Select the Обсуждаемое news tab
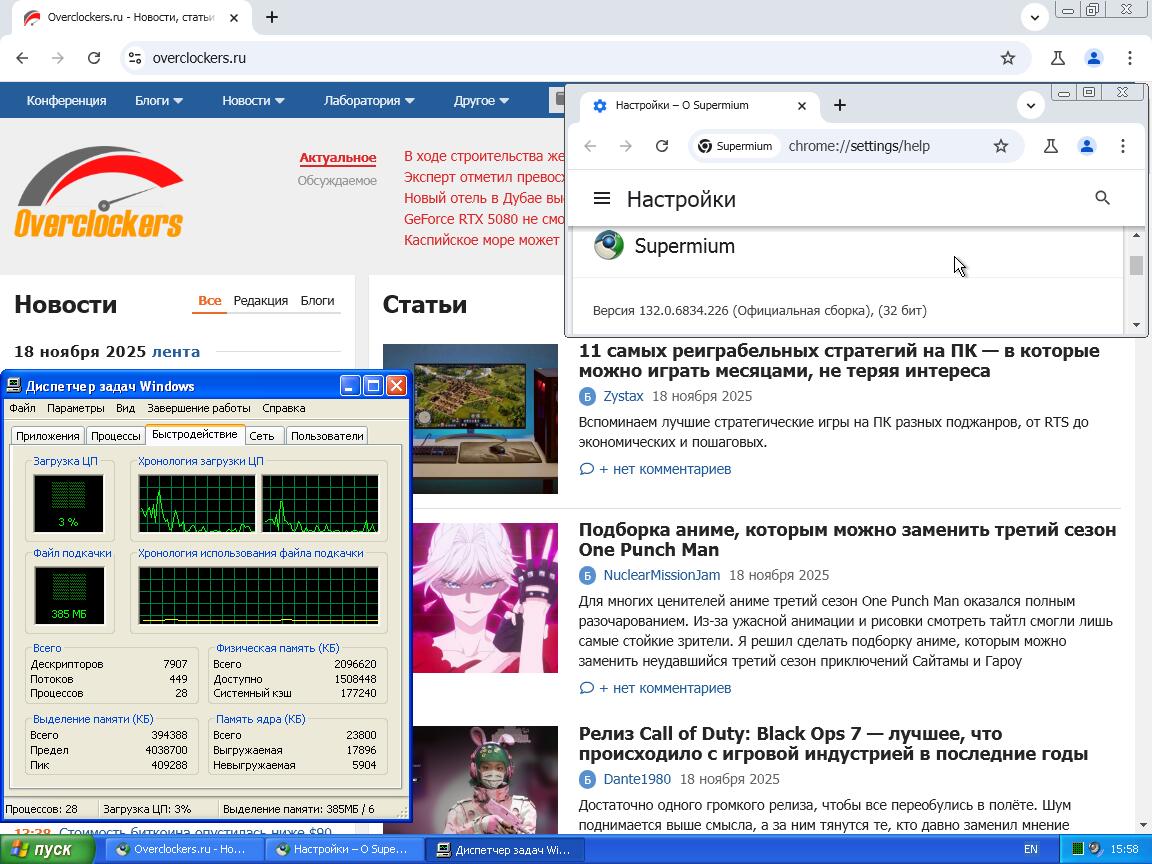 coord(337,180)
